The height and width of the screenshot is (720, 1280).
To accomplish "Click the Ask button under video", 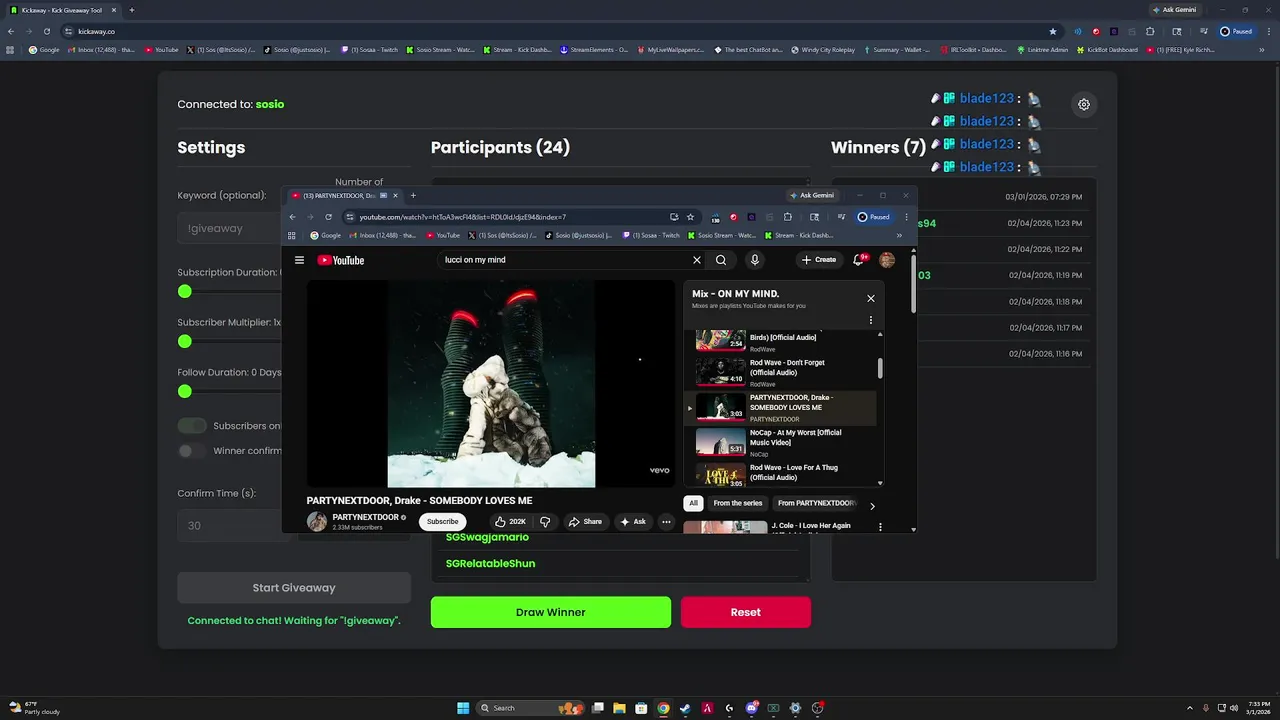I will (633, 521).
